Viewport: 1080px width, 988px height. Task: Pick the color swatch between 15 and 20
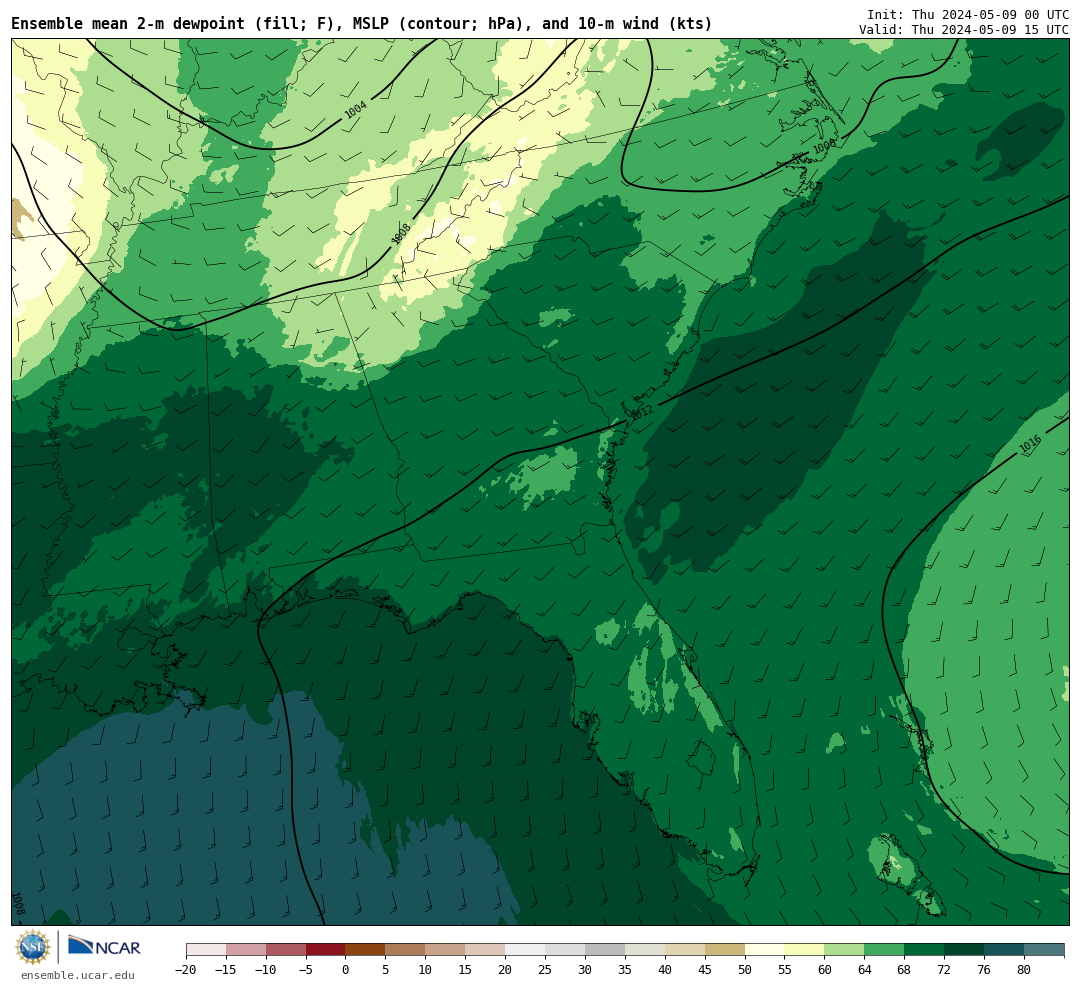(x=486, y=950)
